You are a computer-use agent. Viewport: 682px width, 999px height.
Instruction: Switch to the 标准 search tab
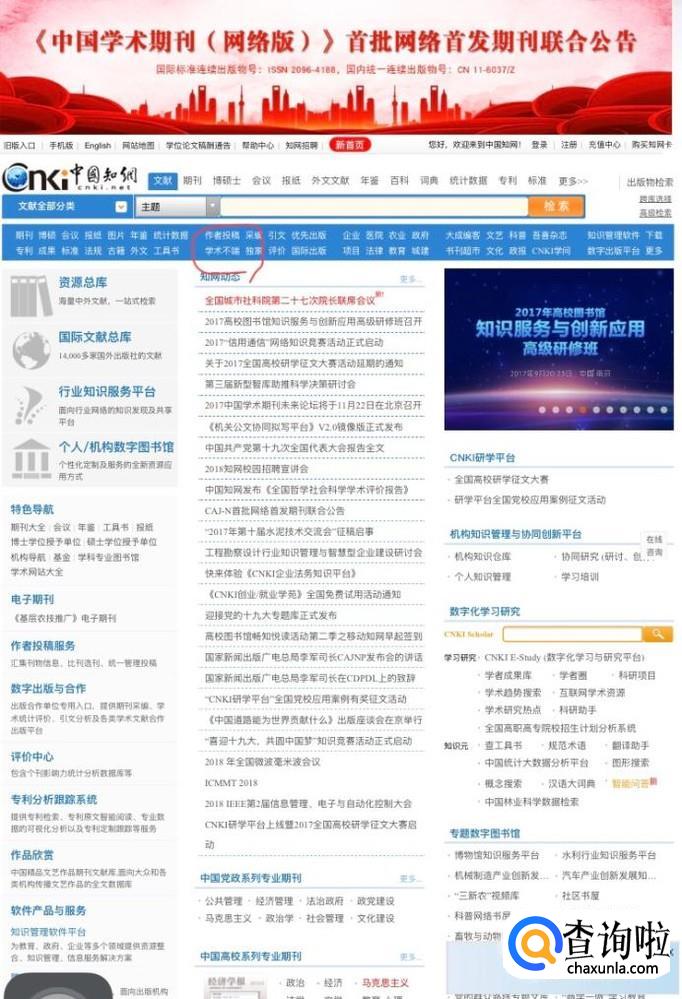pyautogui.click(x=537, y=181)
